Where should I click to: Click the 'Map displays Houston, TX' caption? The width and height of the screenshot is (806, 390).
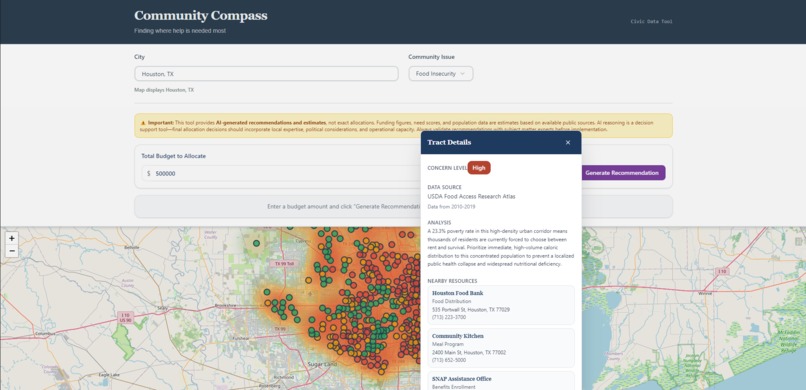(x=164, y=90)
